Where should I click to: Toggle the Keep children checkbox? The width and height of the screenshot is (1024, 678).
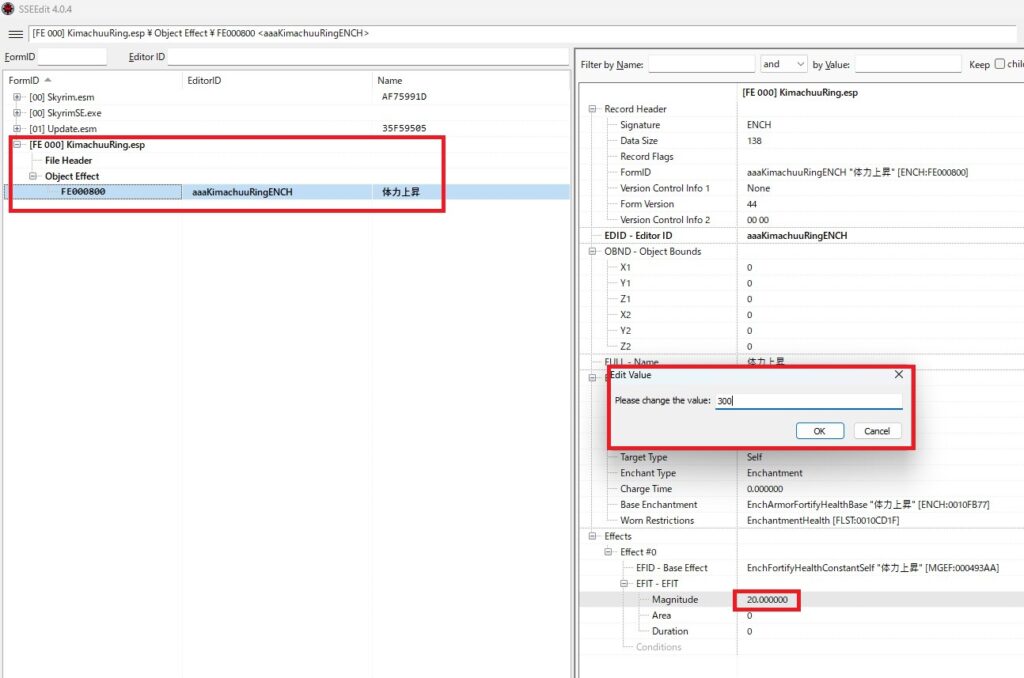1000,64
